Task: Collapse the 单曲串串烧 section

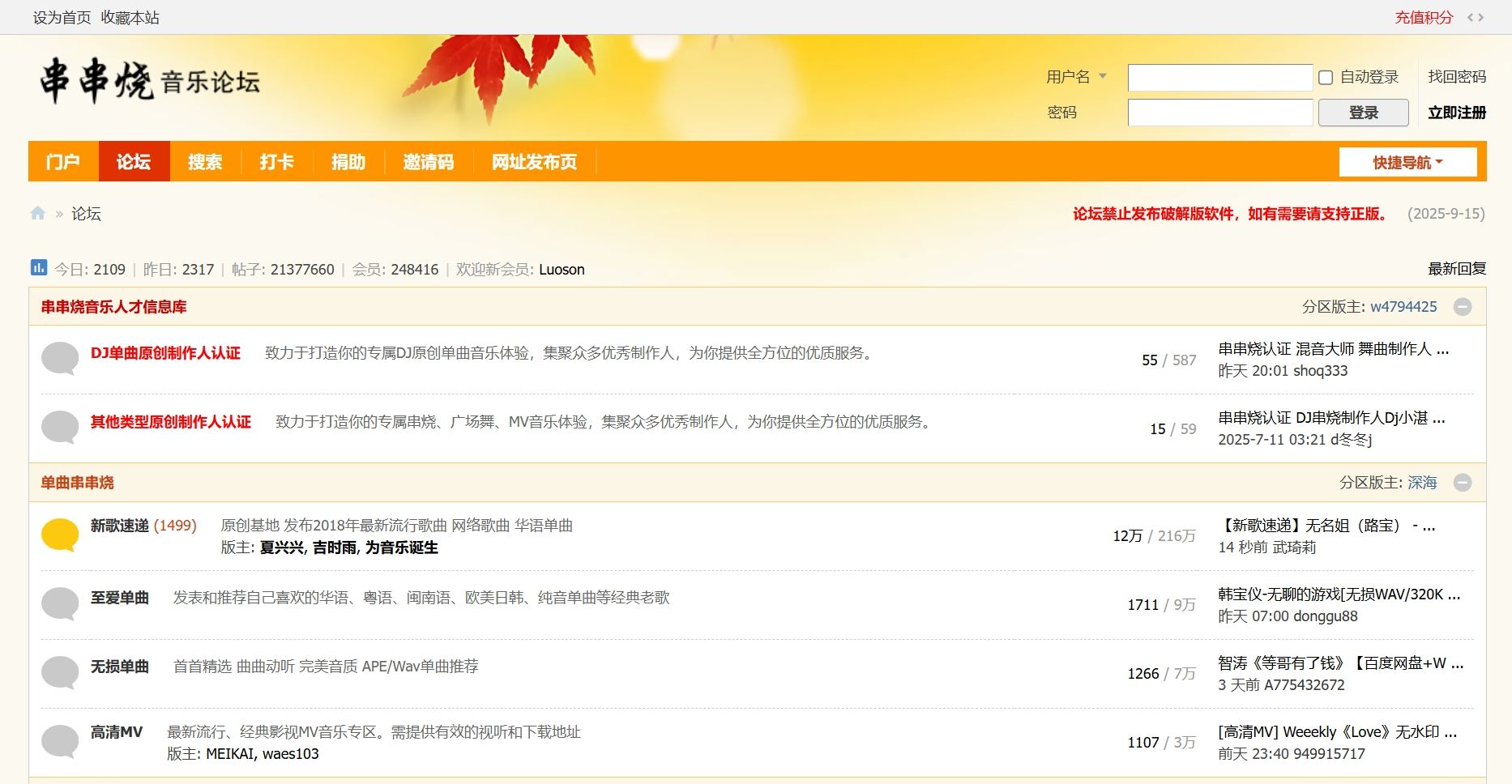Action: (x=1463, y=483)
